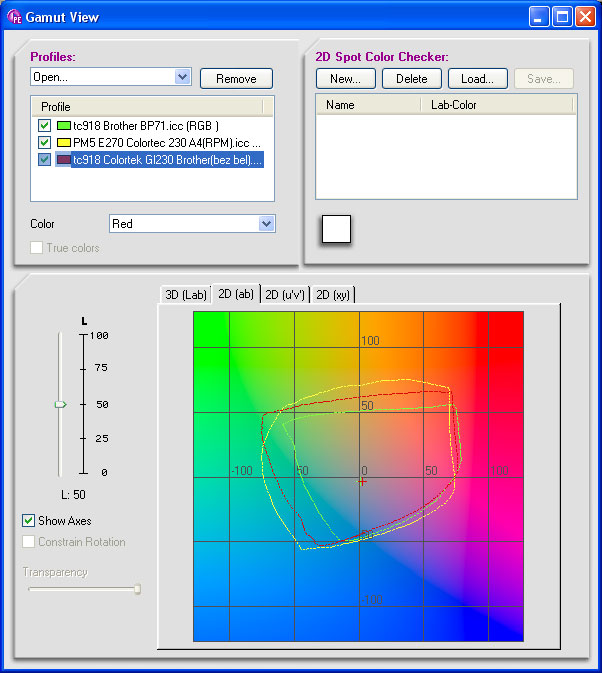The height and width of the screenshot is (673, 602).
Task: Click the green swatch of Brother BP71 profile
Action: coord(64,126)
